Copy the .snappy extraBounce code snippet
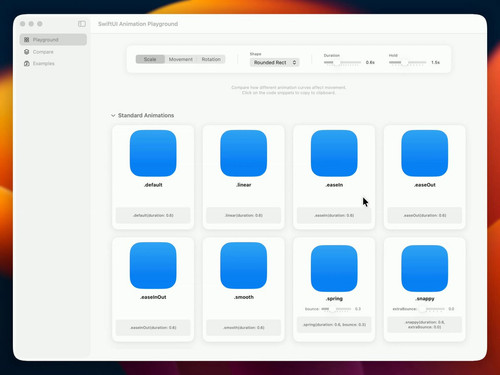The image size is (500, 375). pyautogui.click(x=425, y=325)
